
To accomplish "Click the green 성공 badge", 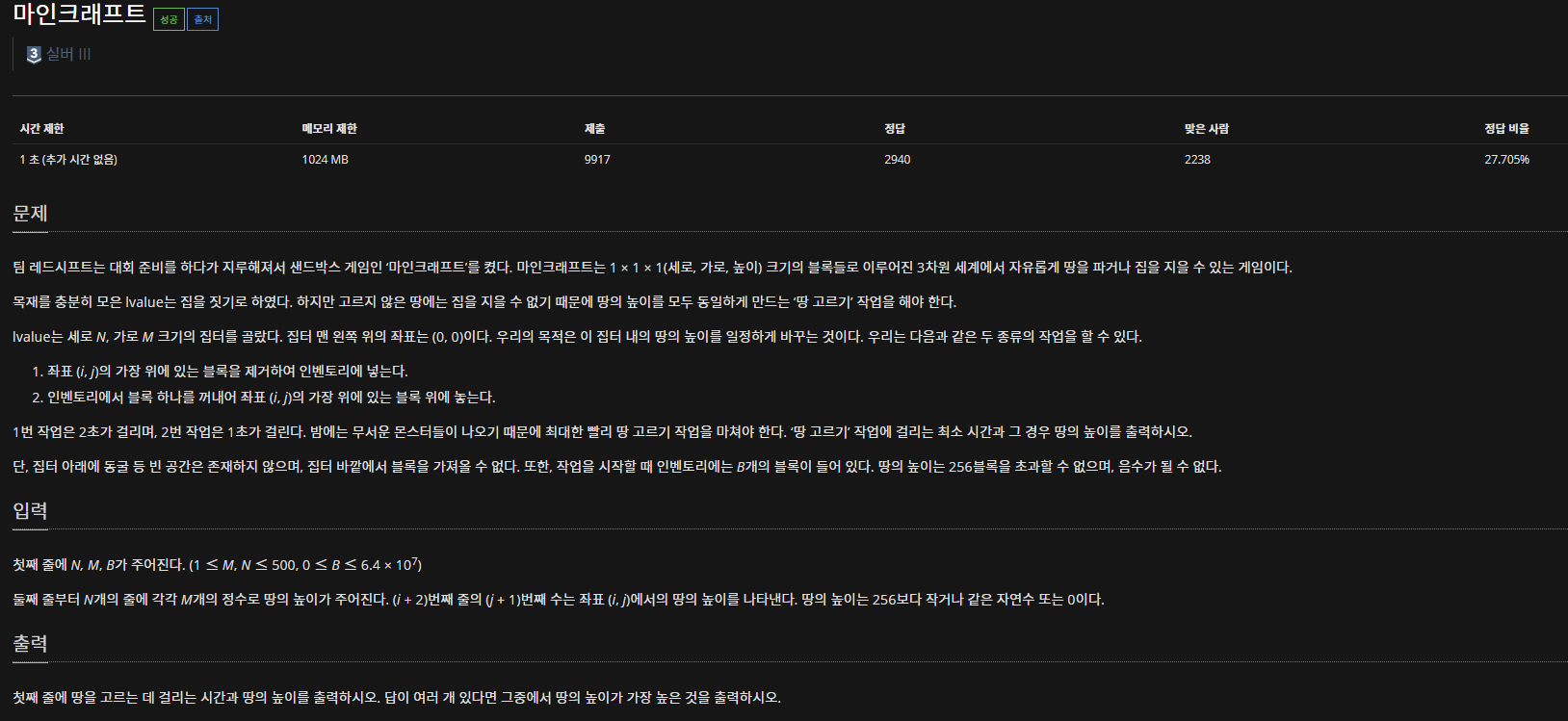I will coord(169,19).
